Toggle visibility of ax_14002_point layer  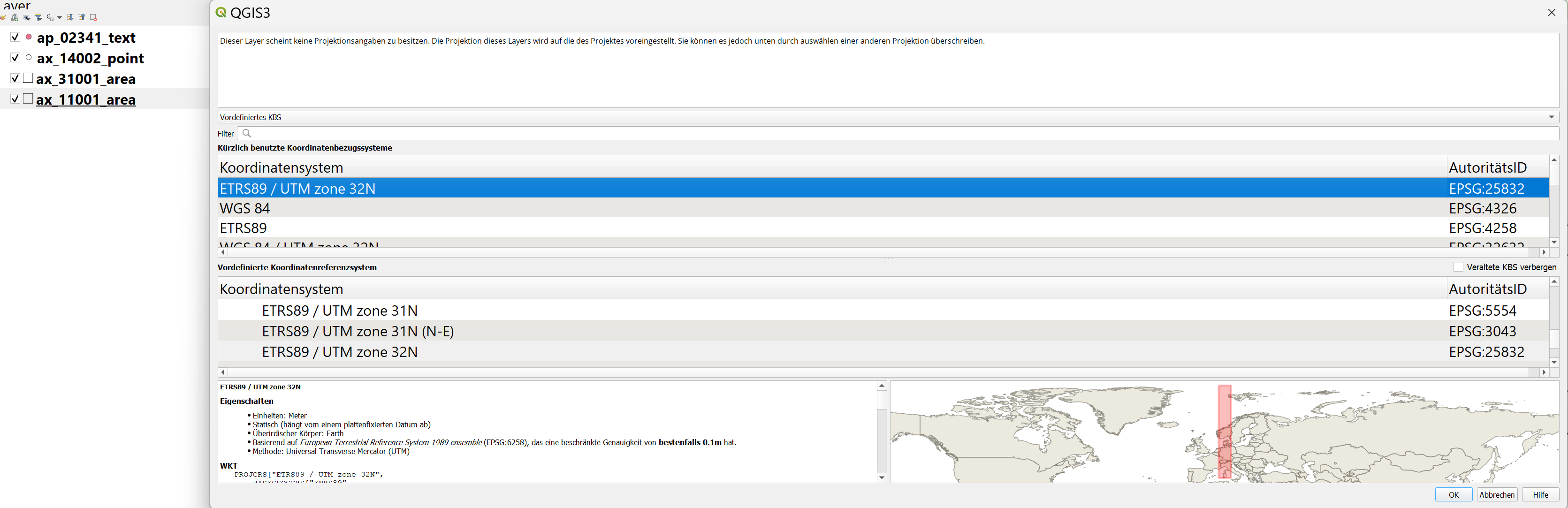tap(15, 58)
